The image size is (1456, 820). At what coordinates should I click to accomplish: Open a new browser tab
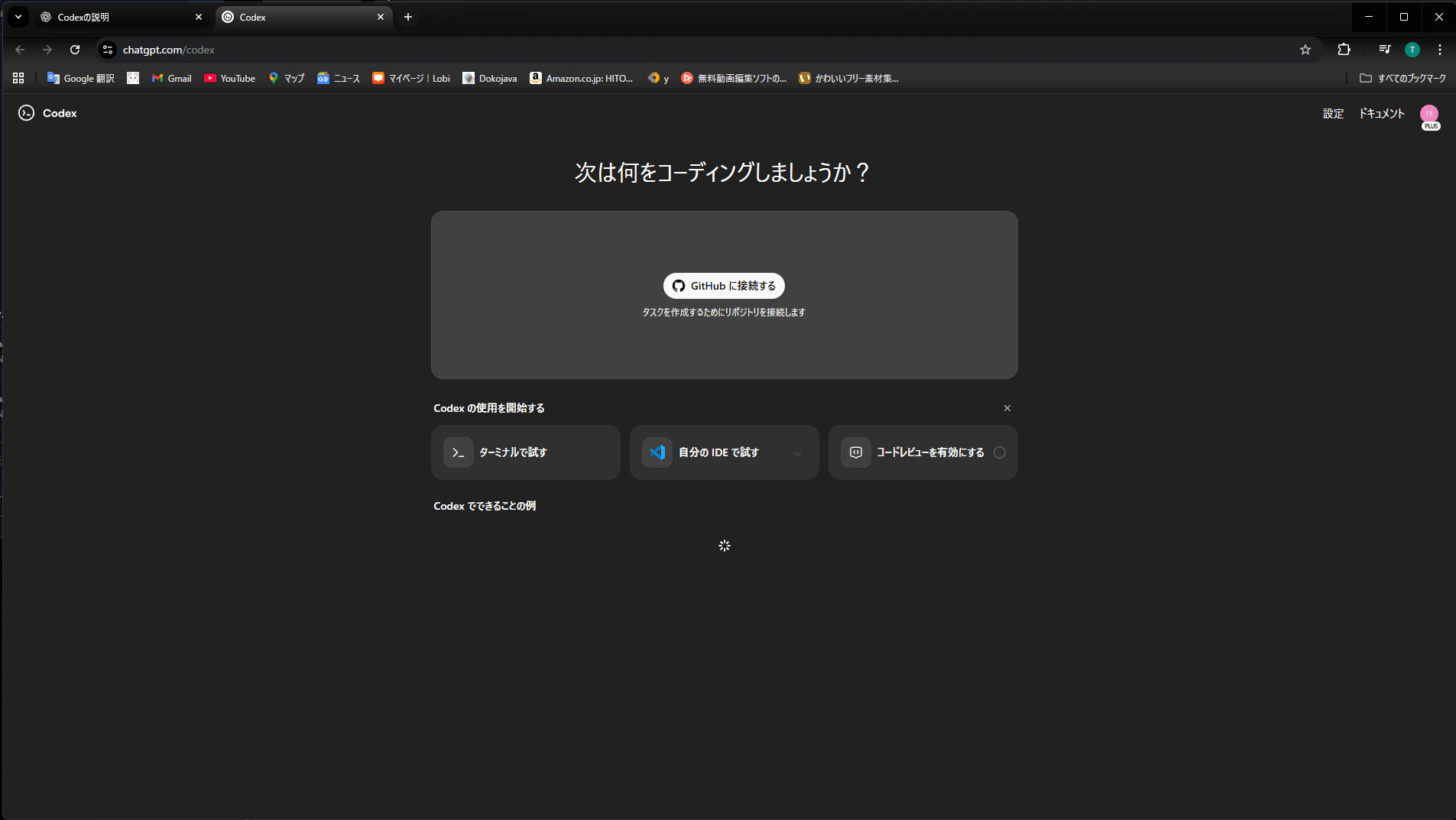click(408, 17)
